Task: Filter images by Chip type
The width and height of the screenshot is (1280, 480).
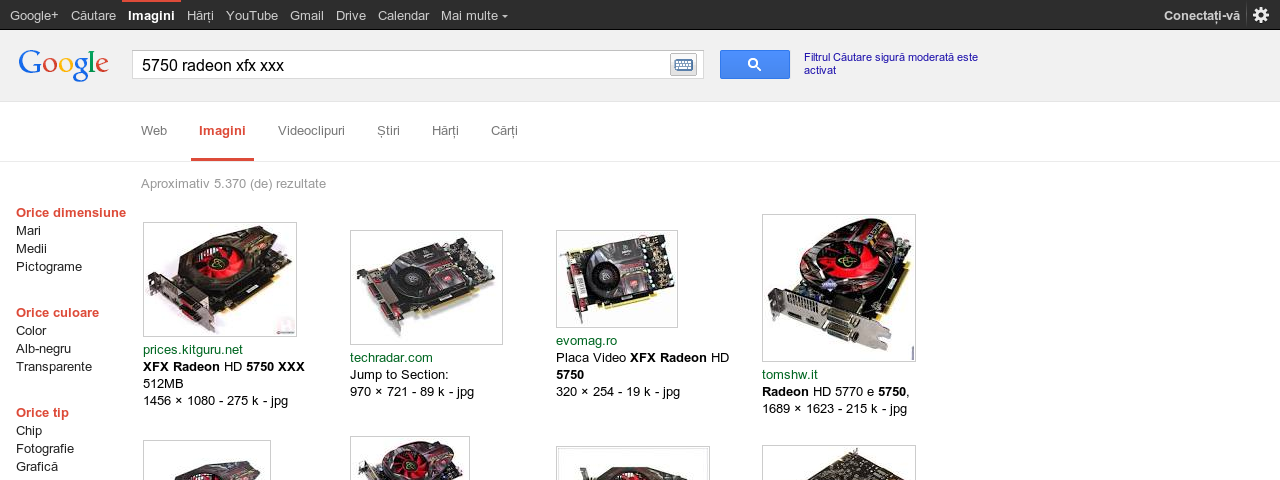Action: click(29, 431)
